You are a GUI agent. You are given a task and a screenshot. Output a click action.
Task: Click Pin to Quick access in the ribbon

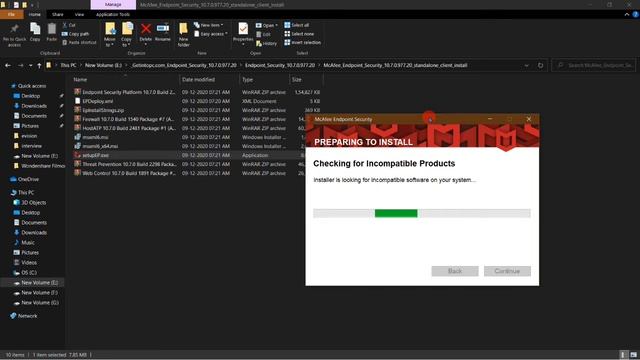[x=14, y=35]
